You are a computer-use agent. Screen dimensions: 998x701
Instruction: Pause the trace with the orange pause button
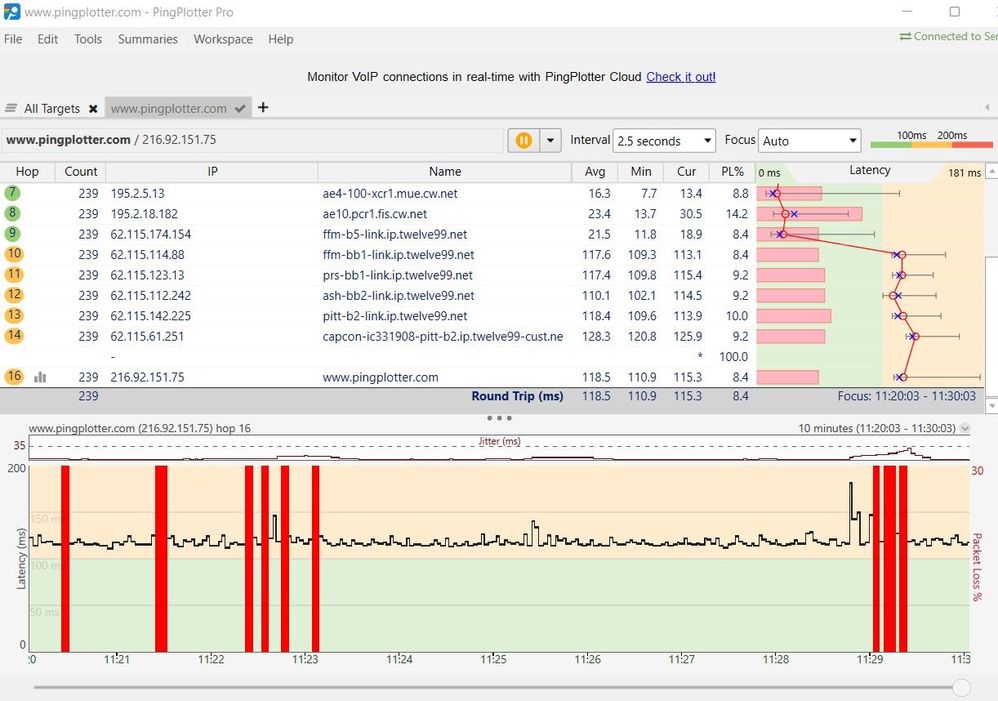(x=523, y=141)
